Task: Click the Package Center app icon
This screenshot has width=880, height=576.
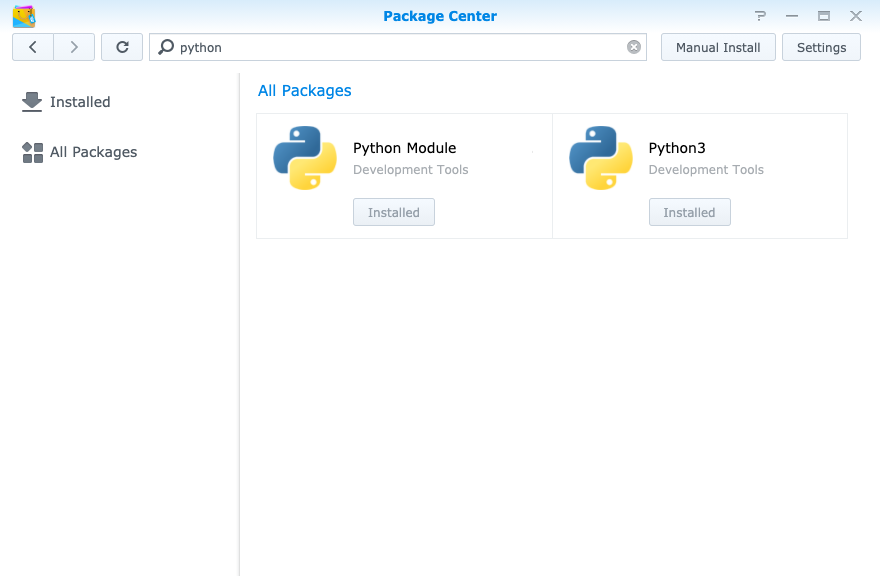Action: pos(24,16)
